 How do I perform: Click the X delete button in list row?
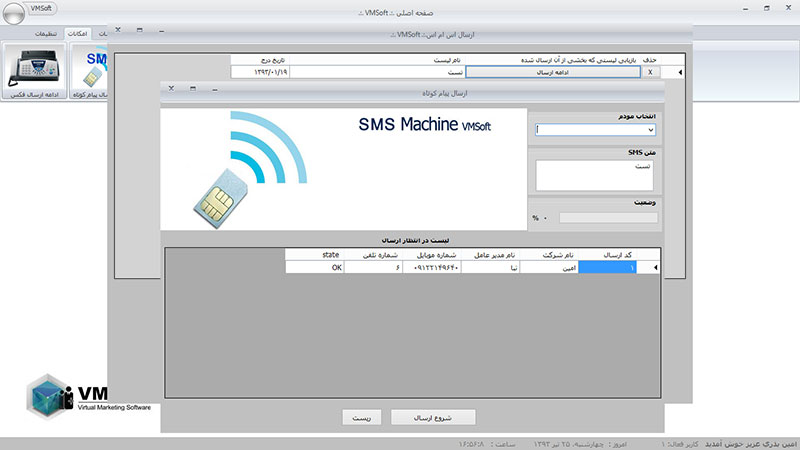point(651,72)
